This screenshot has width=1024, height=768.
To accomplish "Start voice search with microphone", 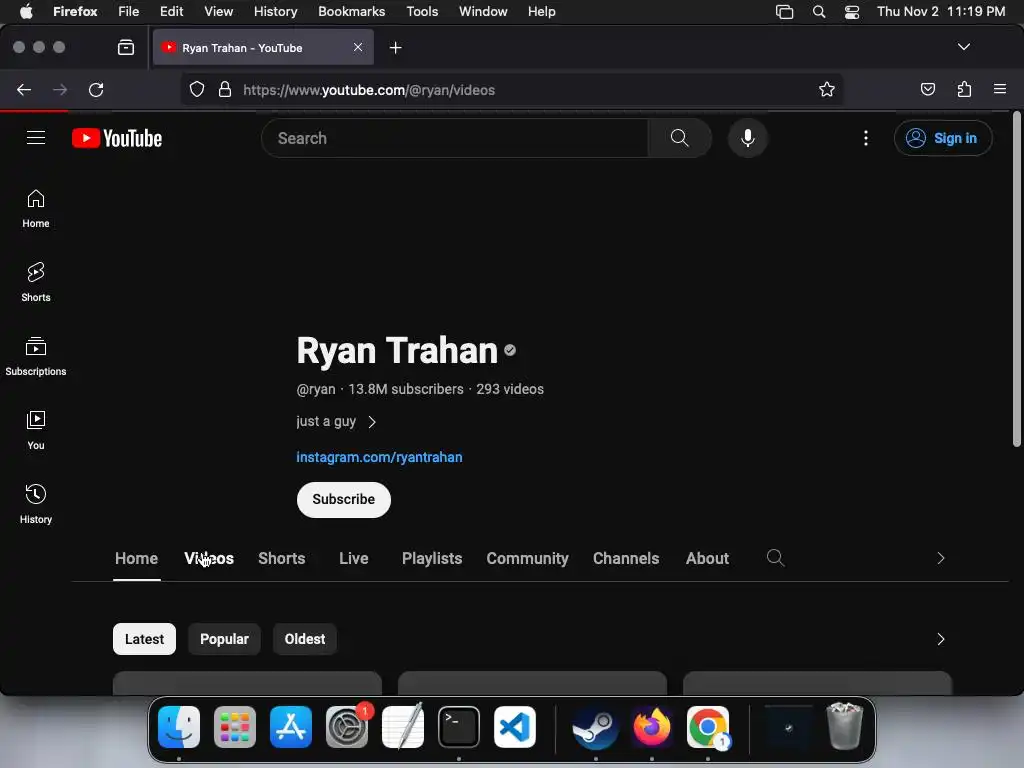I will pos(748,138).
